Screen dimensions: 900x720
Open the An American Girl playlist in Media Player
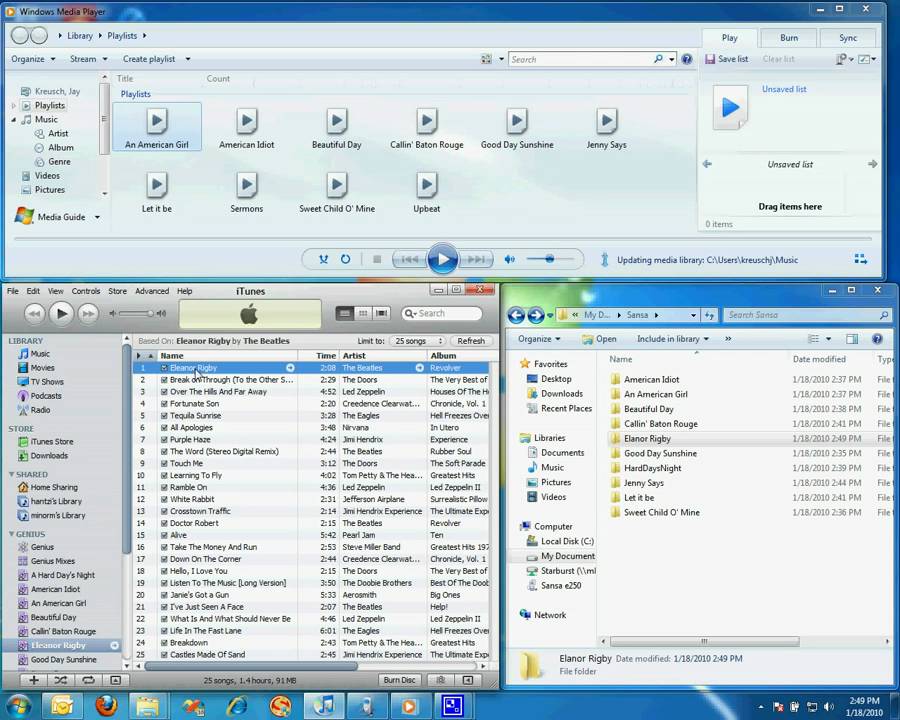[157, 127]
